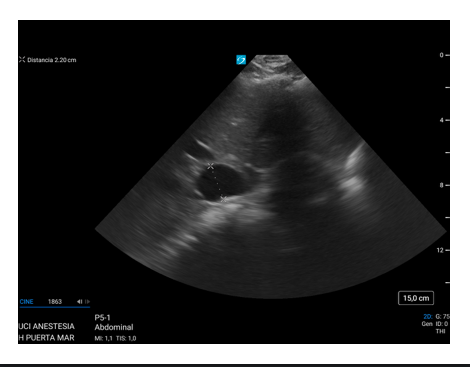Click the blue probe orientation marker icon
470x367 pixels.
[x=241, y=60]
